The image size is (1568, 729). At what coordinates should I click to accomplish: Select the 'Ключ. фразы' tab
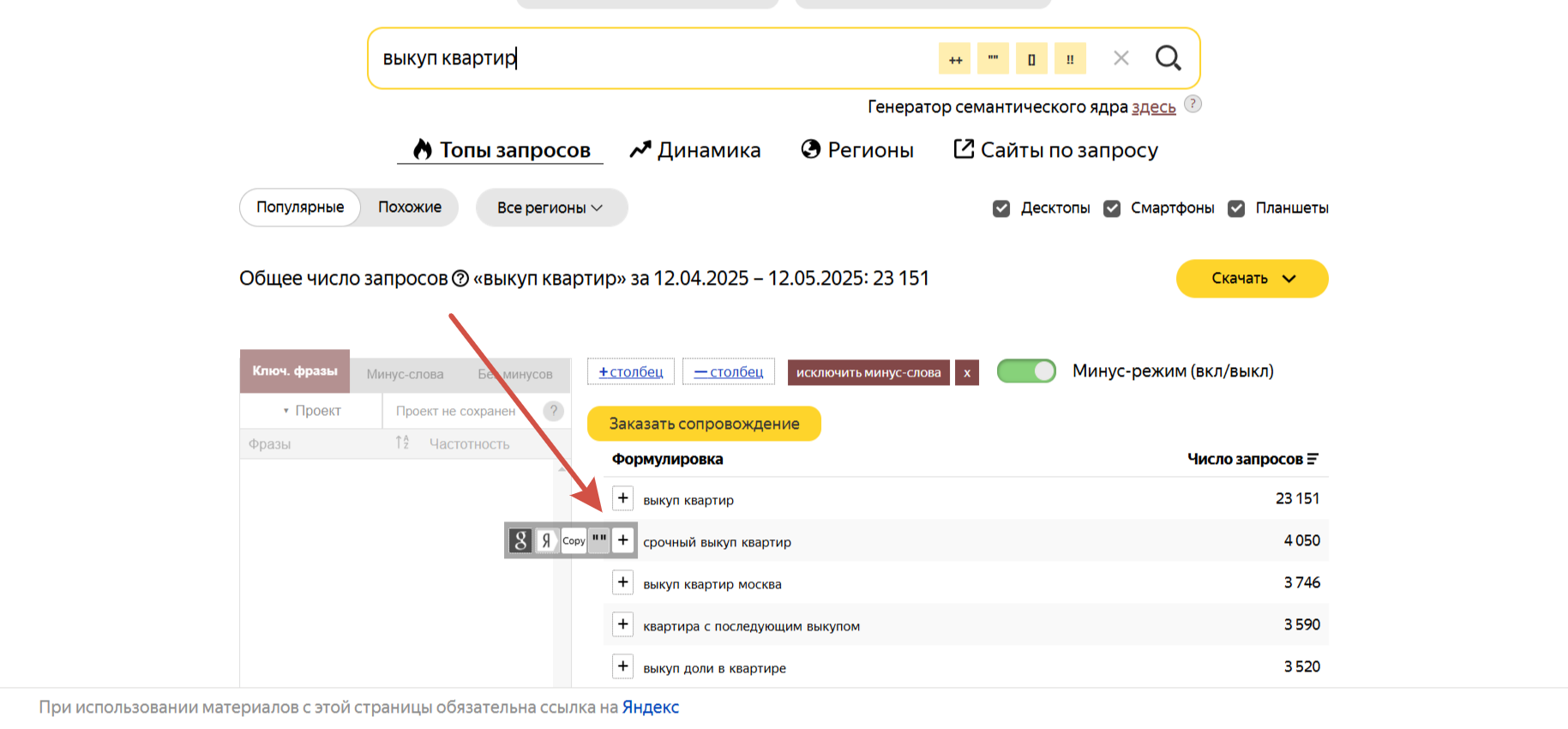[x=295, y=371]
